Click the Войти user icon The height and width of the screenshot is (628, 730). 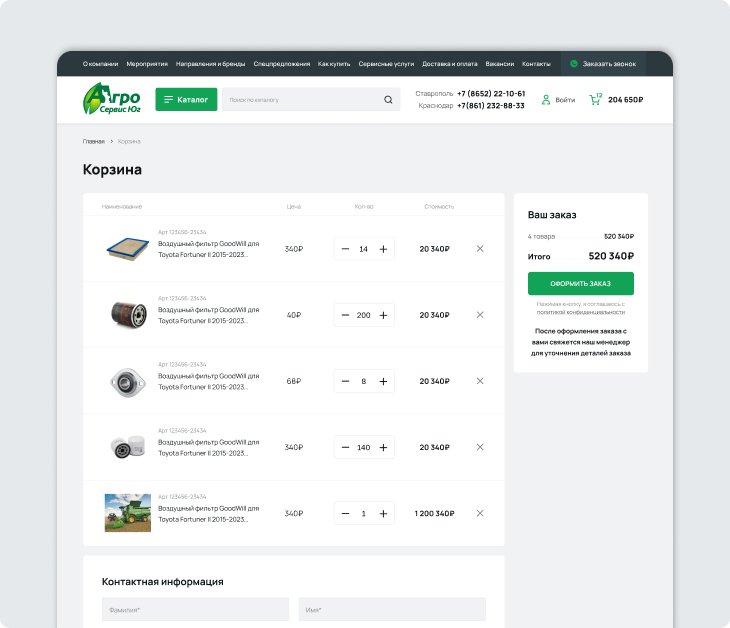click(546, 100)
